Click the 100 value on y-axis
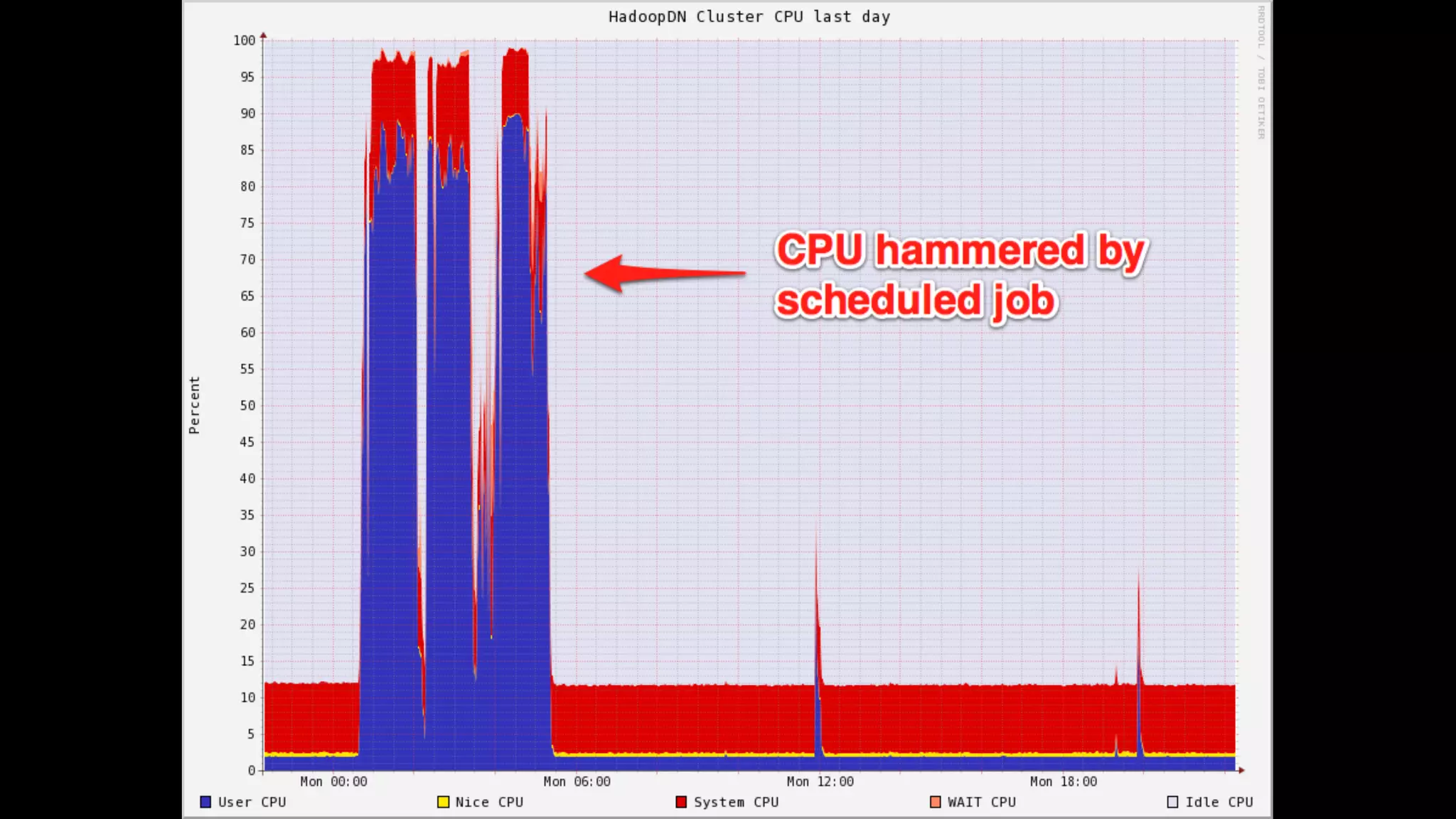This screenshot has height=819, width=1456. pyautogui.click(x=244, y=41)
